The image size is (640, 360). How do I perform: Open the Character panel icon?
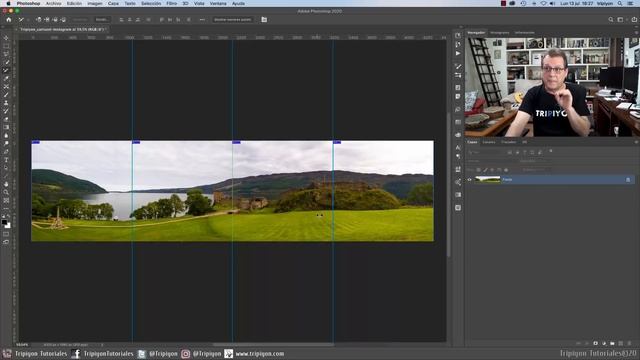(x=458, y=147)
